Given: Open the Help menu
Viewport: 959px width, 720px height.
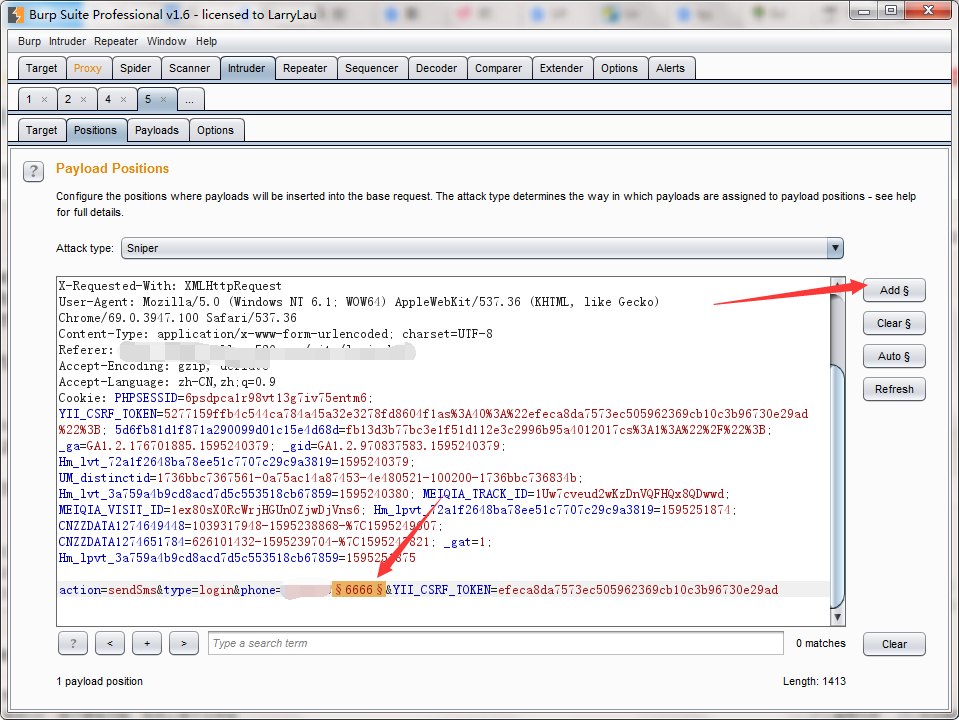Looking at the screenshot, I should click(206, 41).
